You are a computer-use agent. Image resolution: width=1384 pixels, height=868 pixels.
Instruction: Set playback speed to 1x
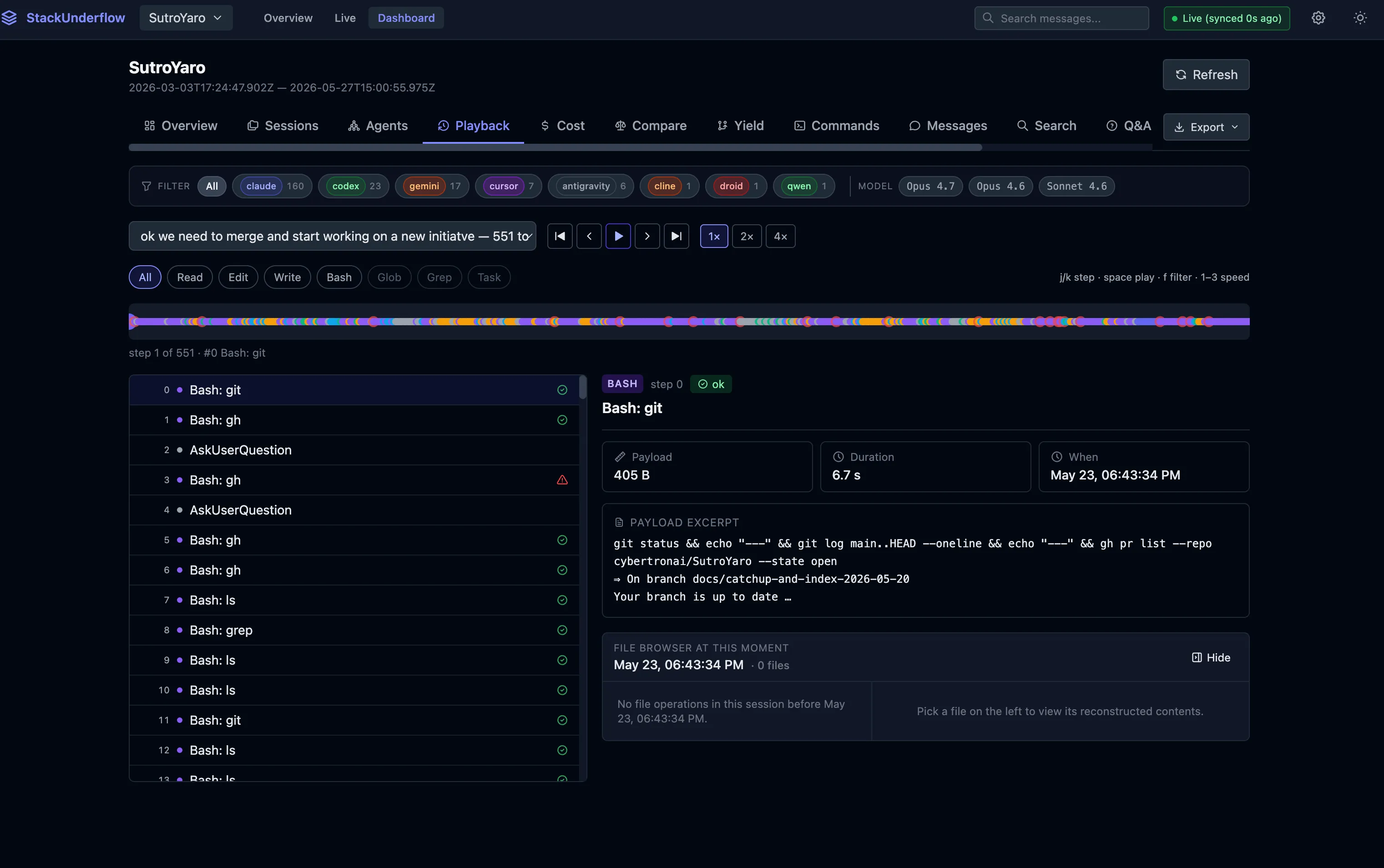coord(713,236)
